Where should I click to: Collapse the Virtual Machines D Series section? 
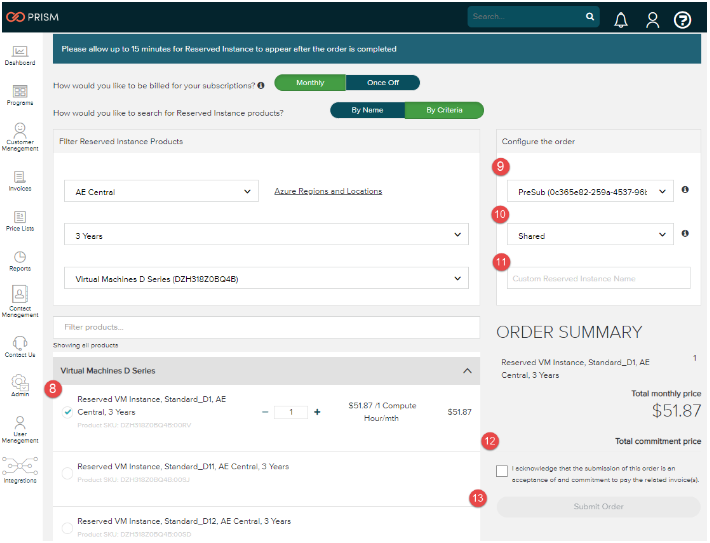point(465,371)
